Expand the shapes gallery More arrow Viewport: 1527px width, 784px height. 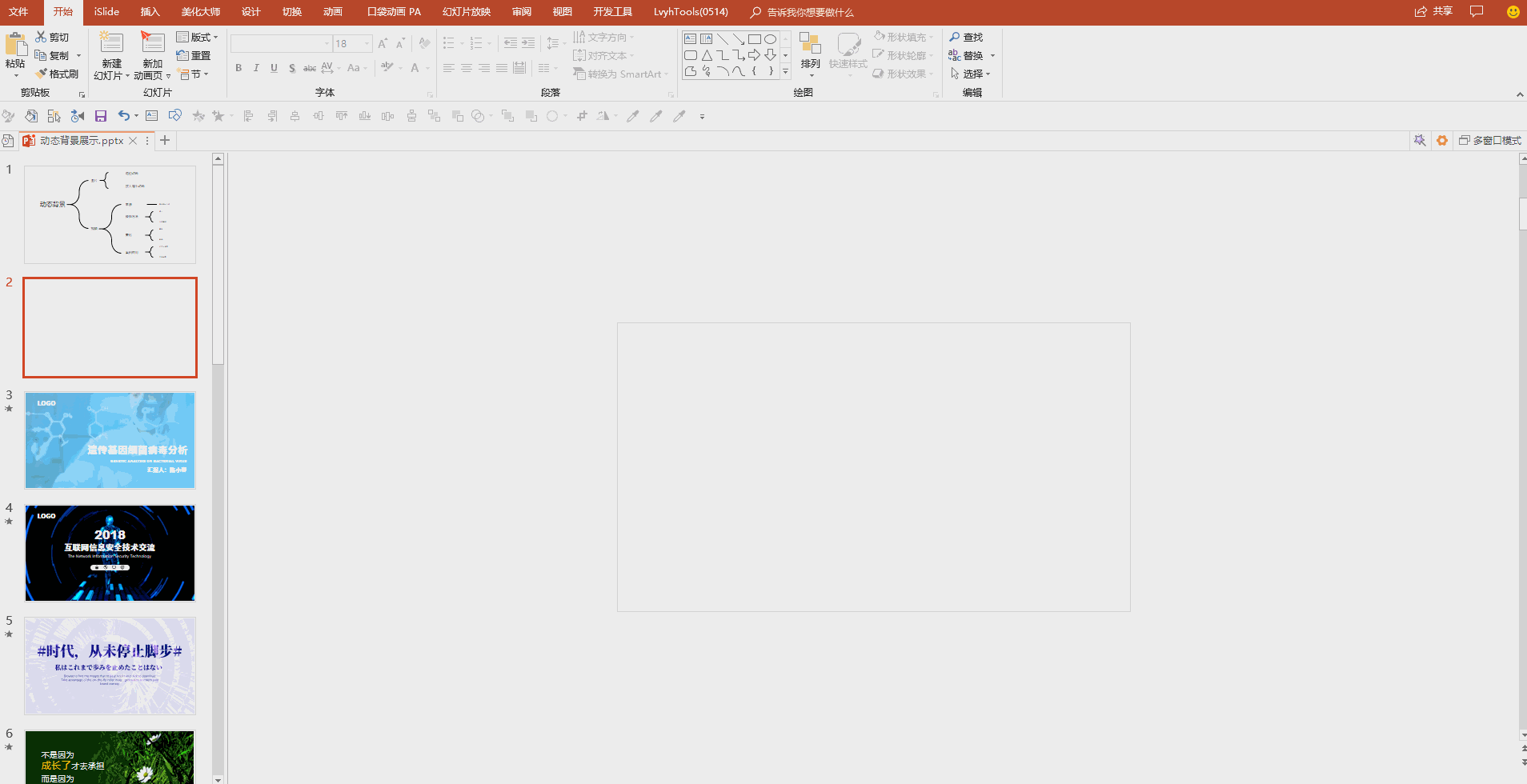pos(785,72)
